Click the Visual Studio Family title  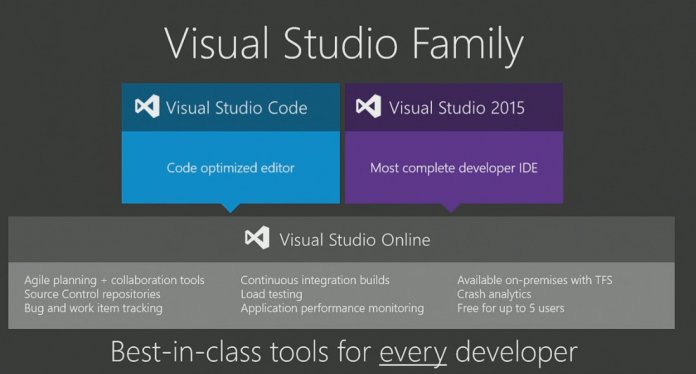point(344,44)
